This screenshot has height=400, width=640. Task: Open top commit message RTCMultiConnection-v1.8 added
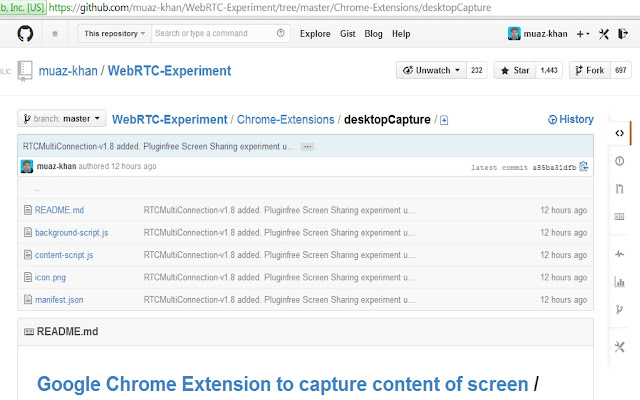pos(158,147)
